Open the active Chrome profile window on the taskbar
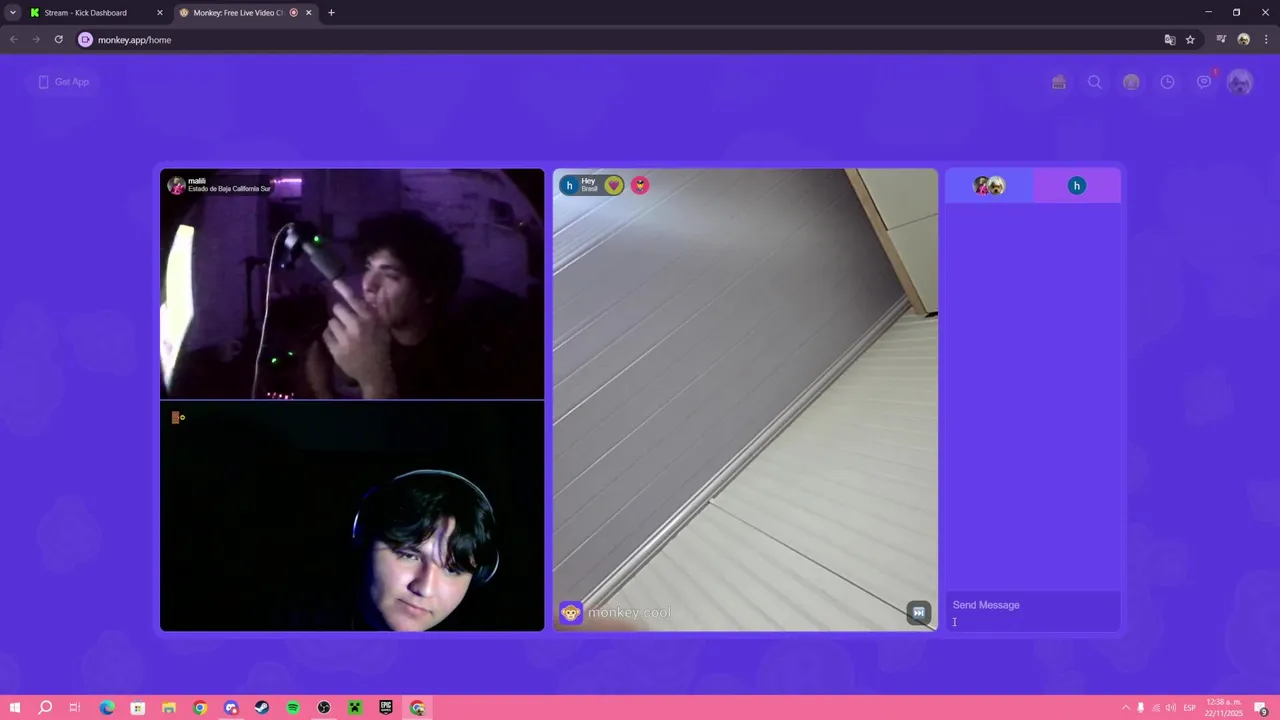Image resolution: width=1280 pixels, height=720 pixels. [417, 708]
